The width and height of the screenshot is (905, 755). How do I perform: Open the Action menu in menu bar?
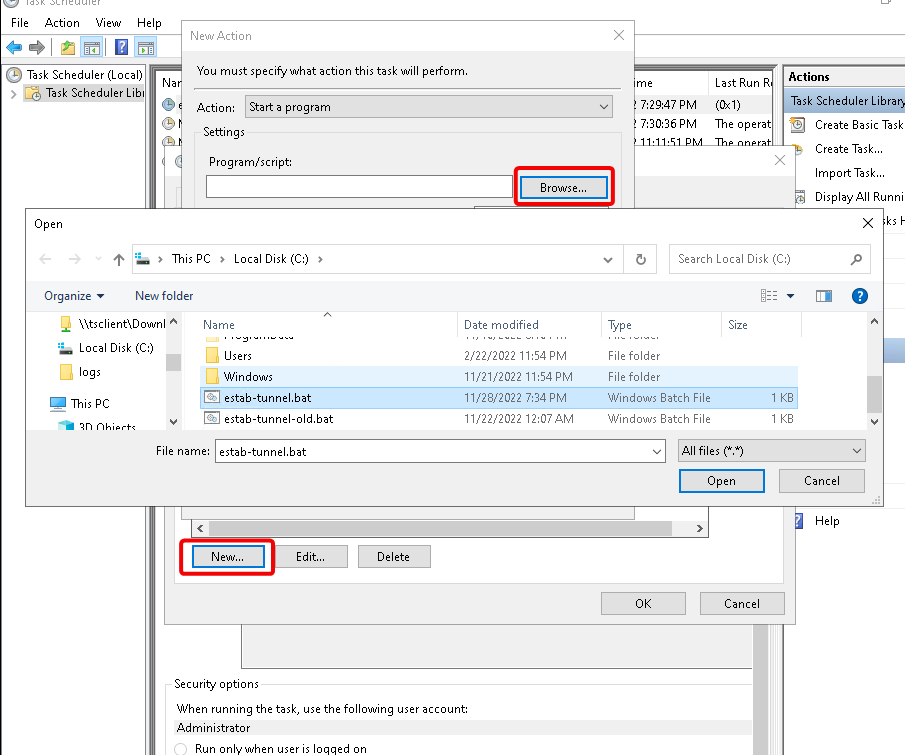(62, 23)
